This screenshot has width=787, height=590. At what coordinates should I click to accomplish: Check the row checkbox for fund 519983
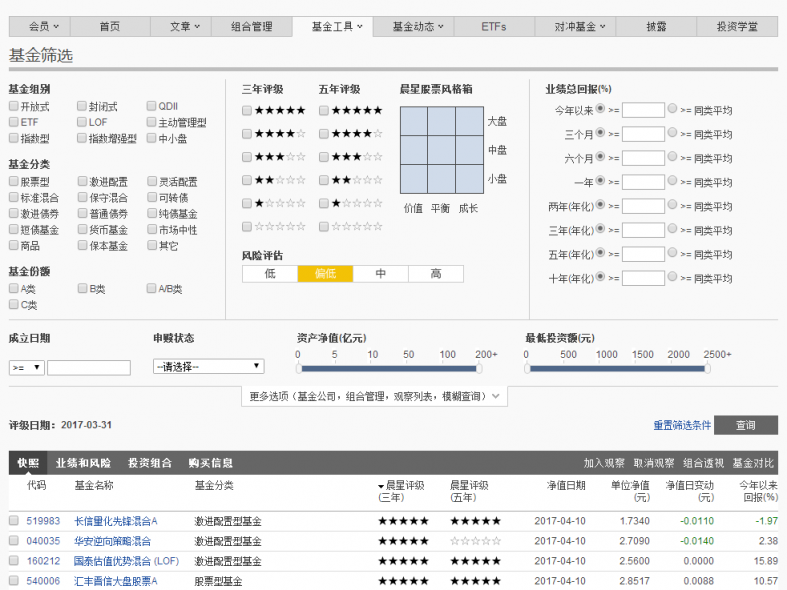[x=14, y=520]
